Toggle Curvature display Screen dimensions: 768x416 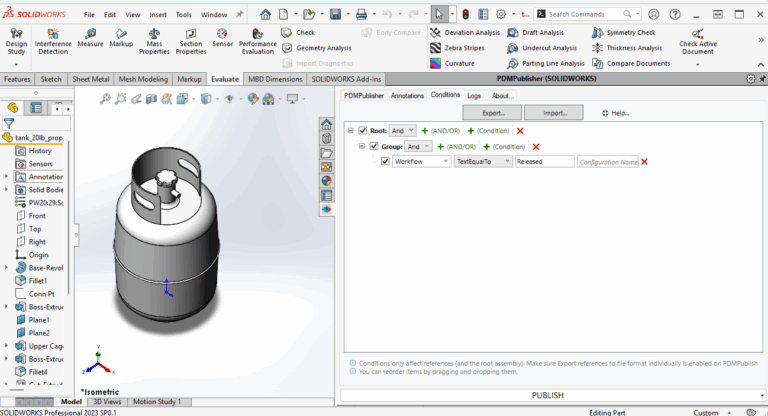click(x=452, y=63)
